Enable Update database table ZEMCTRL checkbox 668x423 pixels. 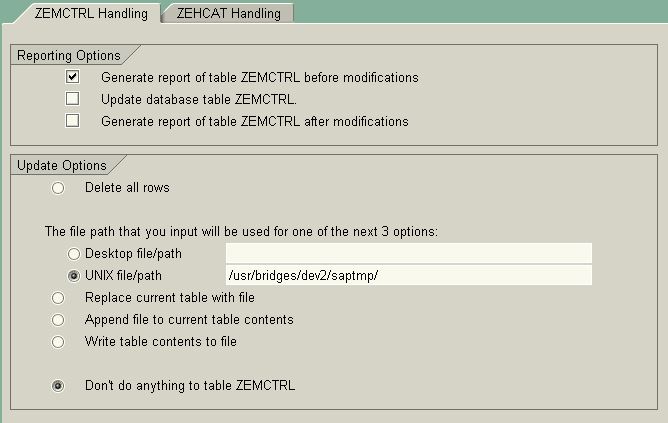[x=72, y=99]
